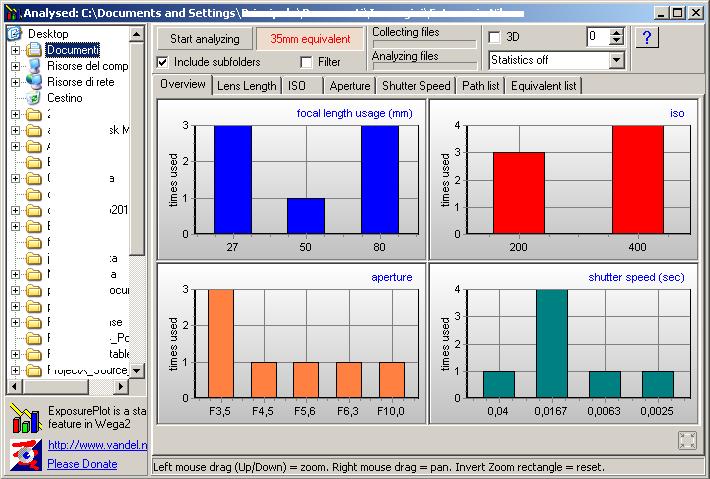Open the Shutter Speed tab
Image resolution: width=710 pixels, height=479 pixels.
tap(416, 86)
